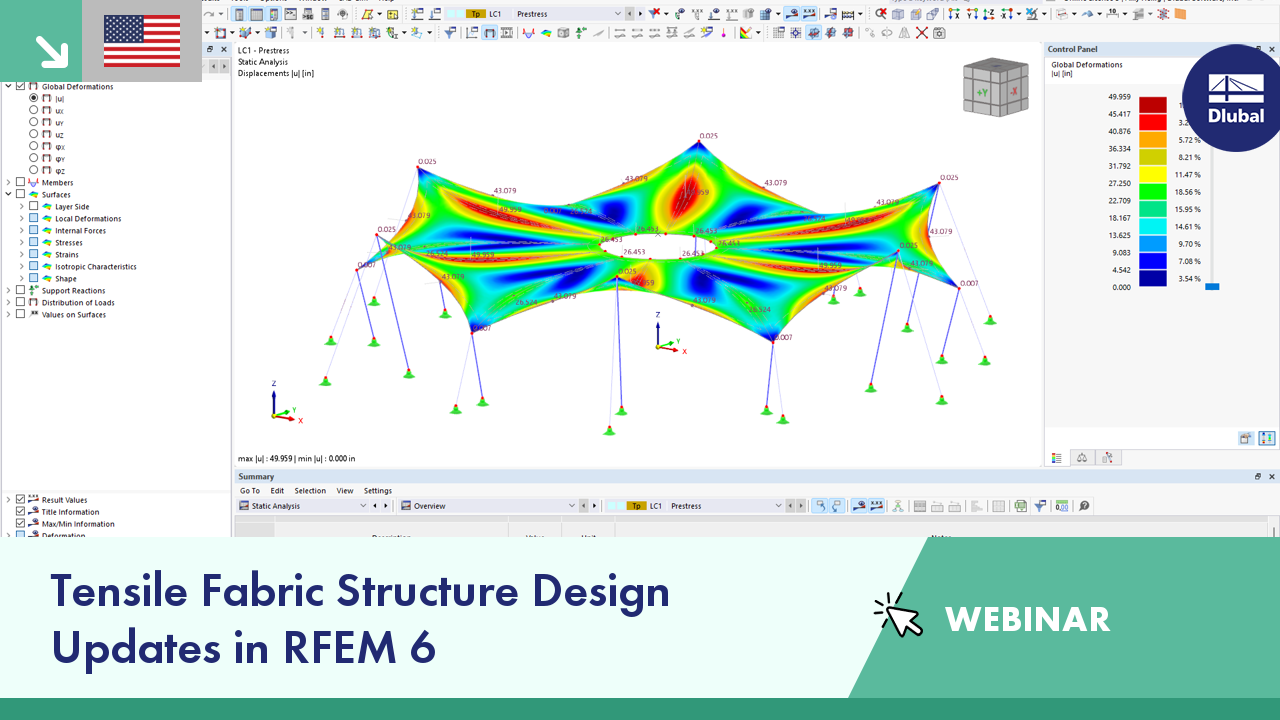This screenshot has width=1280, height=720.
Task: Click the yellow legend color at 11.47 %
Action: [x=1153, y=175]
